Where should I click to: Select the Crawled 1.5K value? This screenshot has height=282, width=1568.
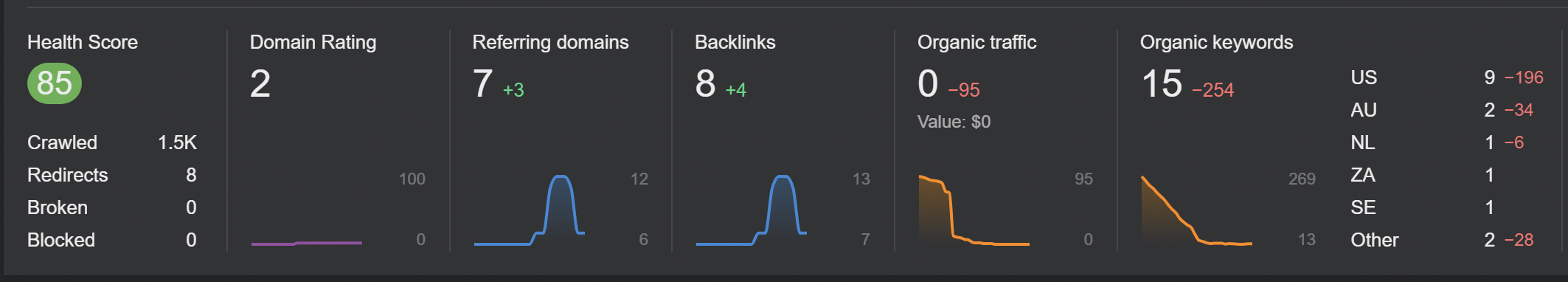[x=177, y=142]
